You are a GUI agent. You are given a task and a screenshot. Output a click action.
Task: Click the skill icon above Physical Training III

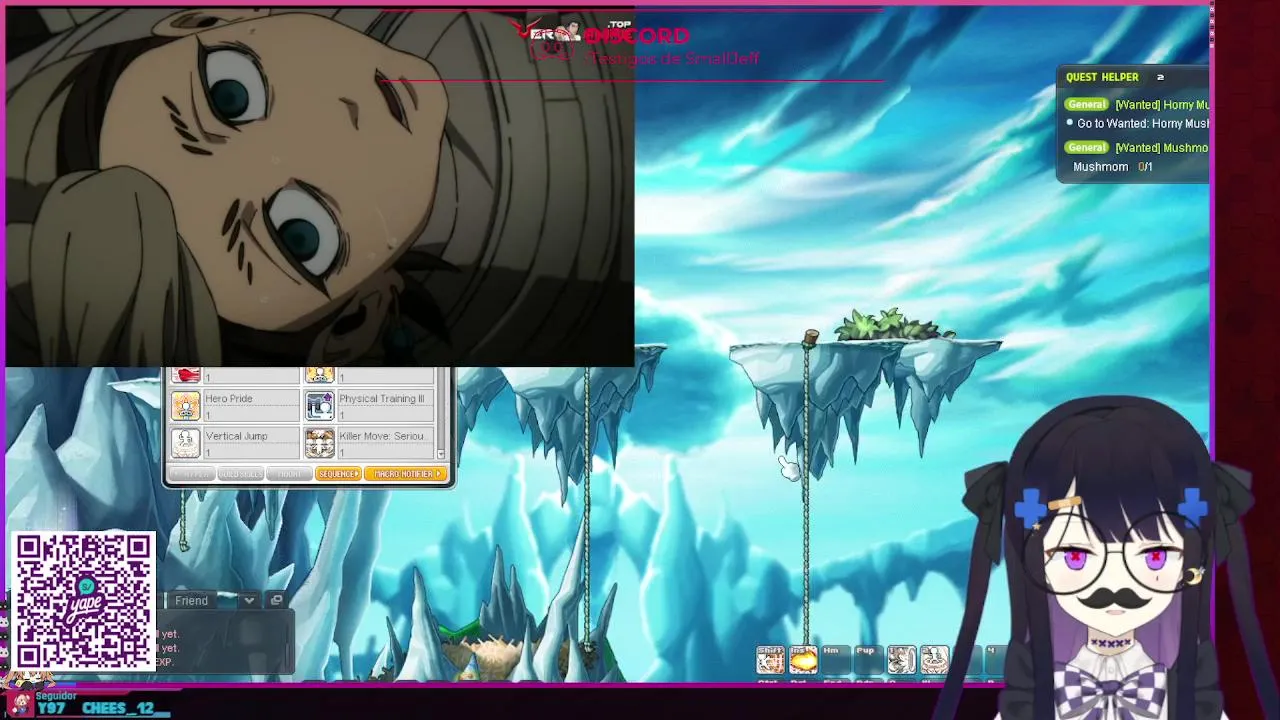319,375
